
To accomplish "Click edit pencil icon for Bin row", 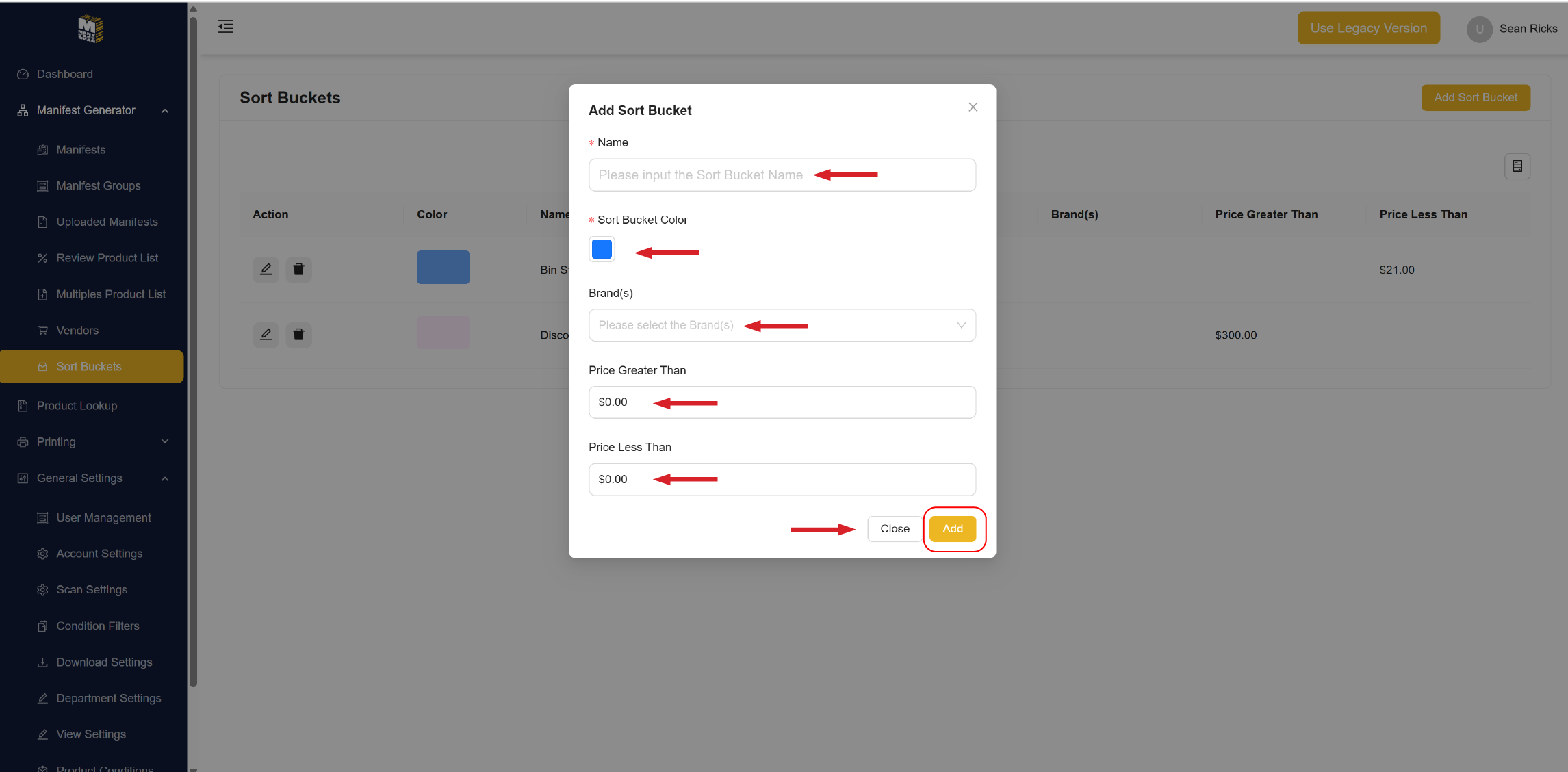I will [x=266, y=269].
